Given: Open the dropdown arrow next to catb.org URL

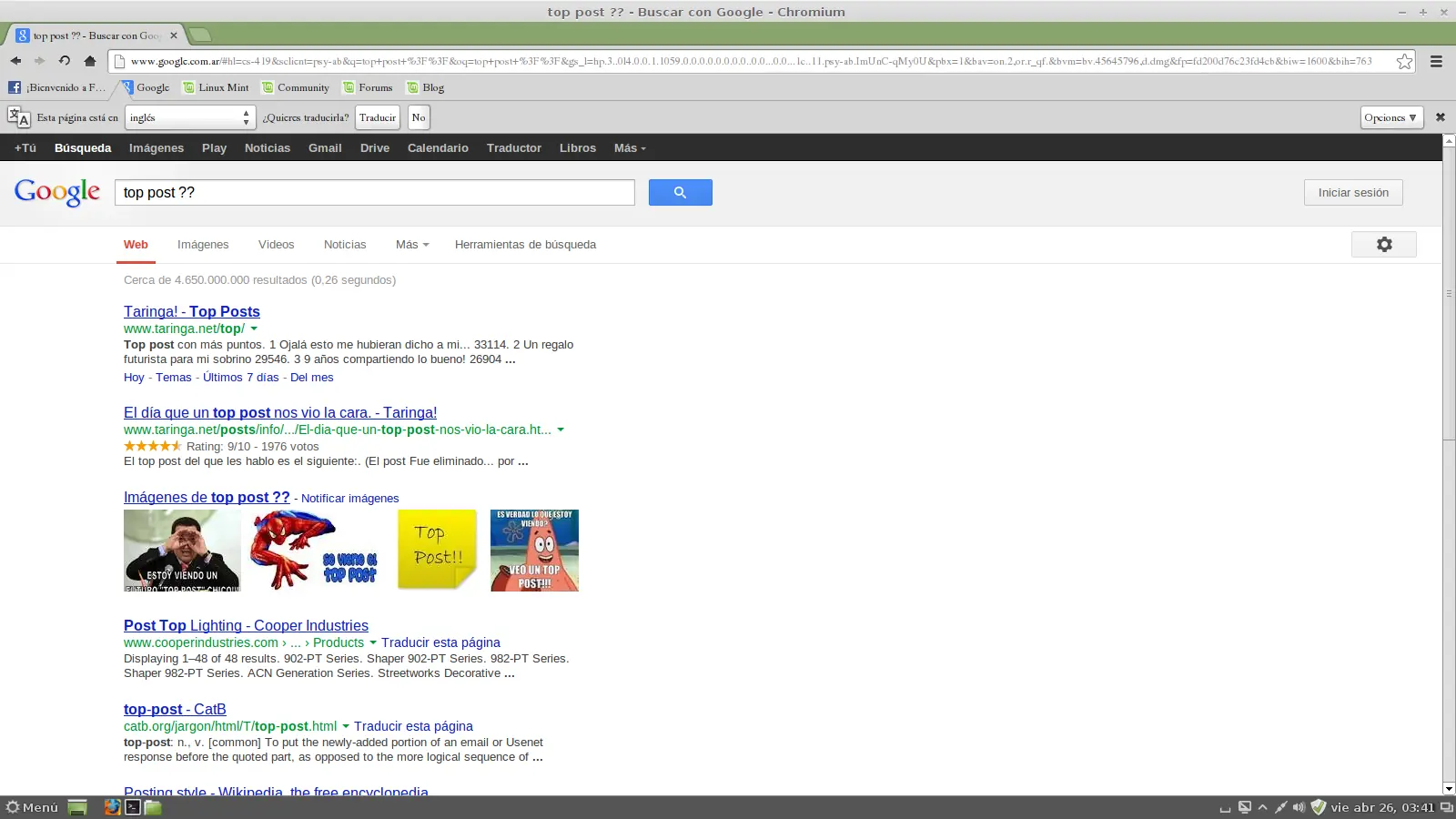Looking at the screenshot, I should click(x=346, y=726).
